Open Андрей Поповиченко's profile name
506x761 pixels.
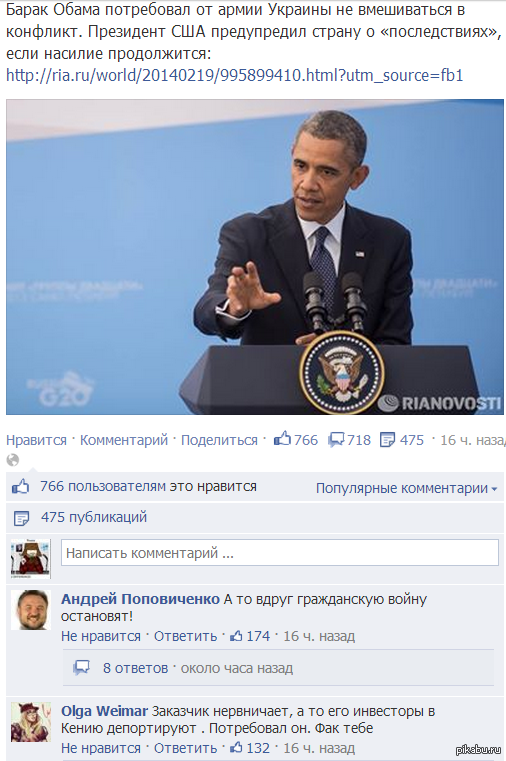[140, 599]
